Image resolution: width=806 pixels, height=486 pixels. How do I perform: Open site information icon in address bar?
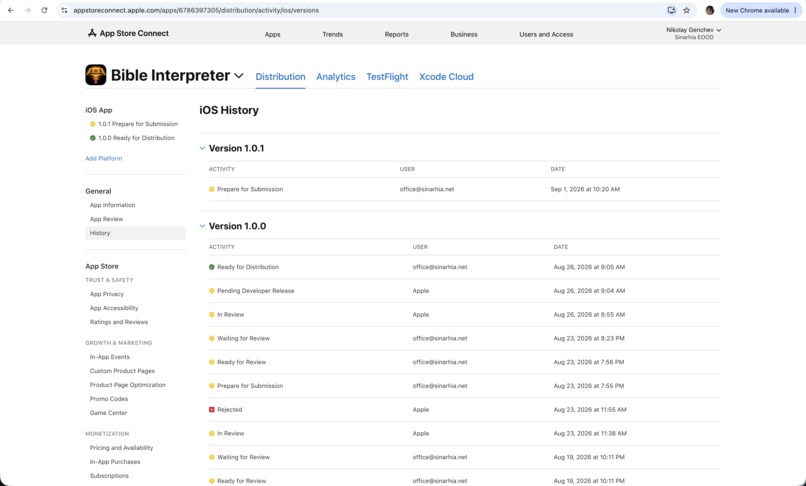(64, 10)
